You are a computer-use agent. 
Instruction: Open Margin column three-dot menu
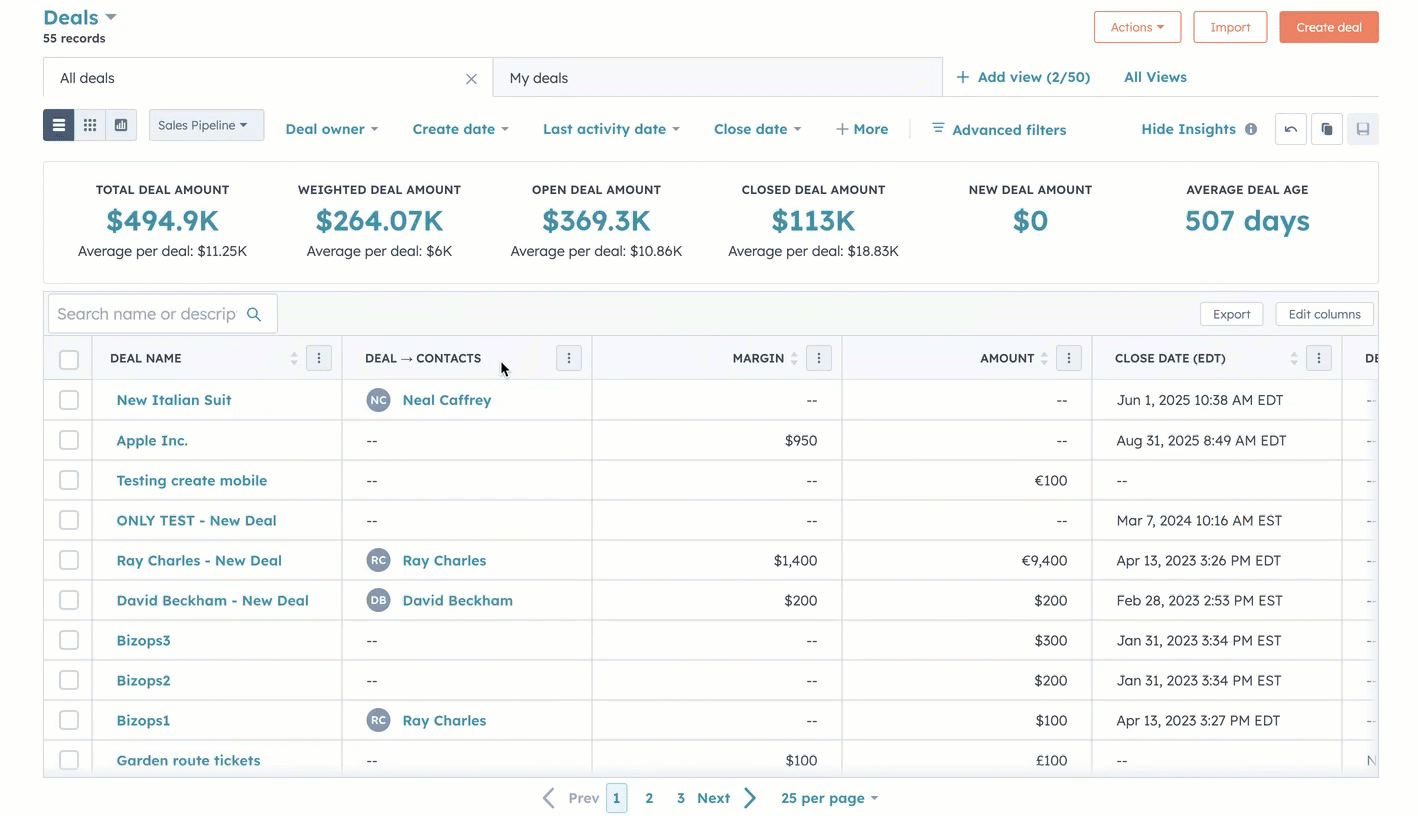818,358
